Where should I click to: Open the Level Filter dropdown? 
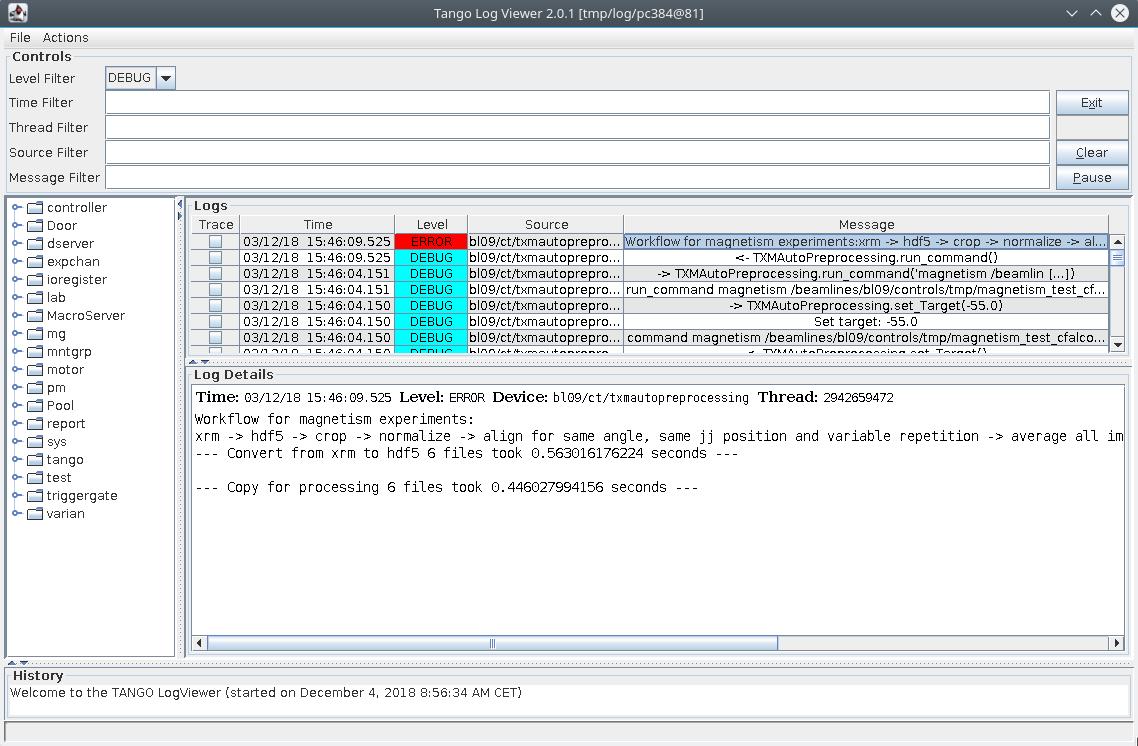pos(164,77)
